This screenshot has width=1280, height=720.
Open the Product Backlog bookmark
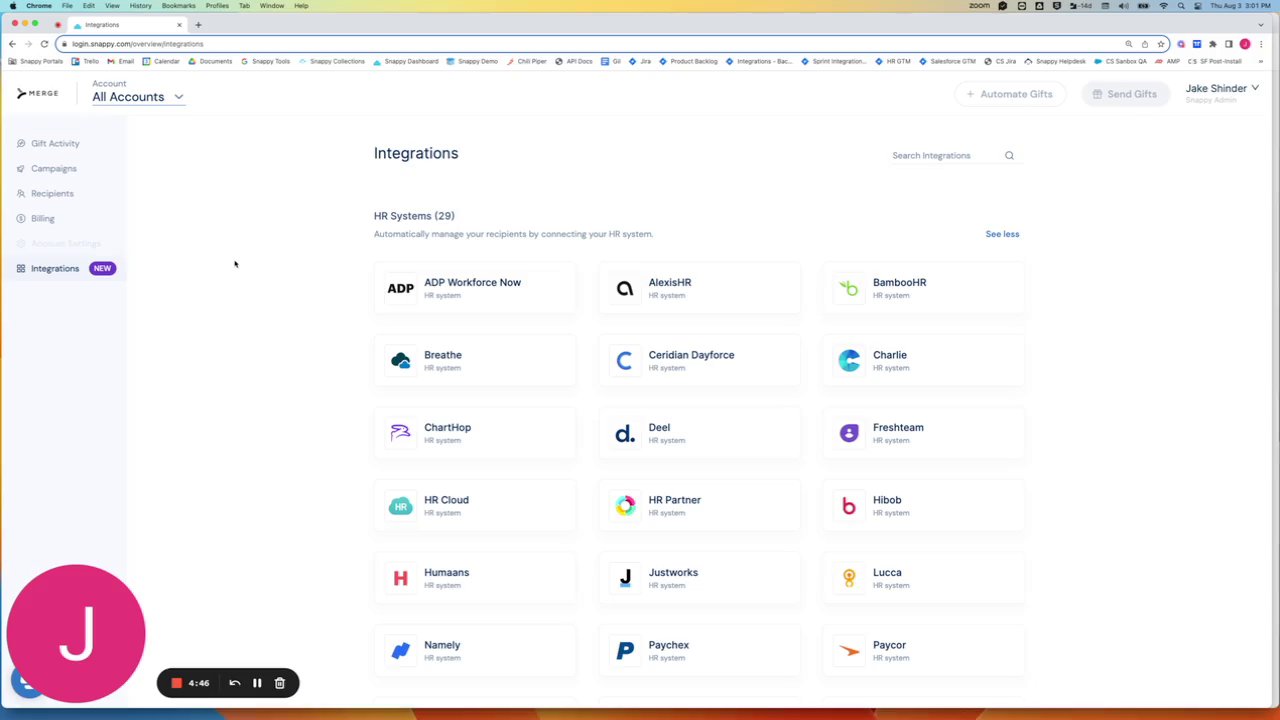click(x=688, y=61)
